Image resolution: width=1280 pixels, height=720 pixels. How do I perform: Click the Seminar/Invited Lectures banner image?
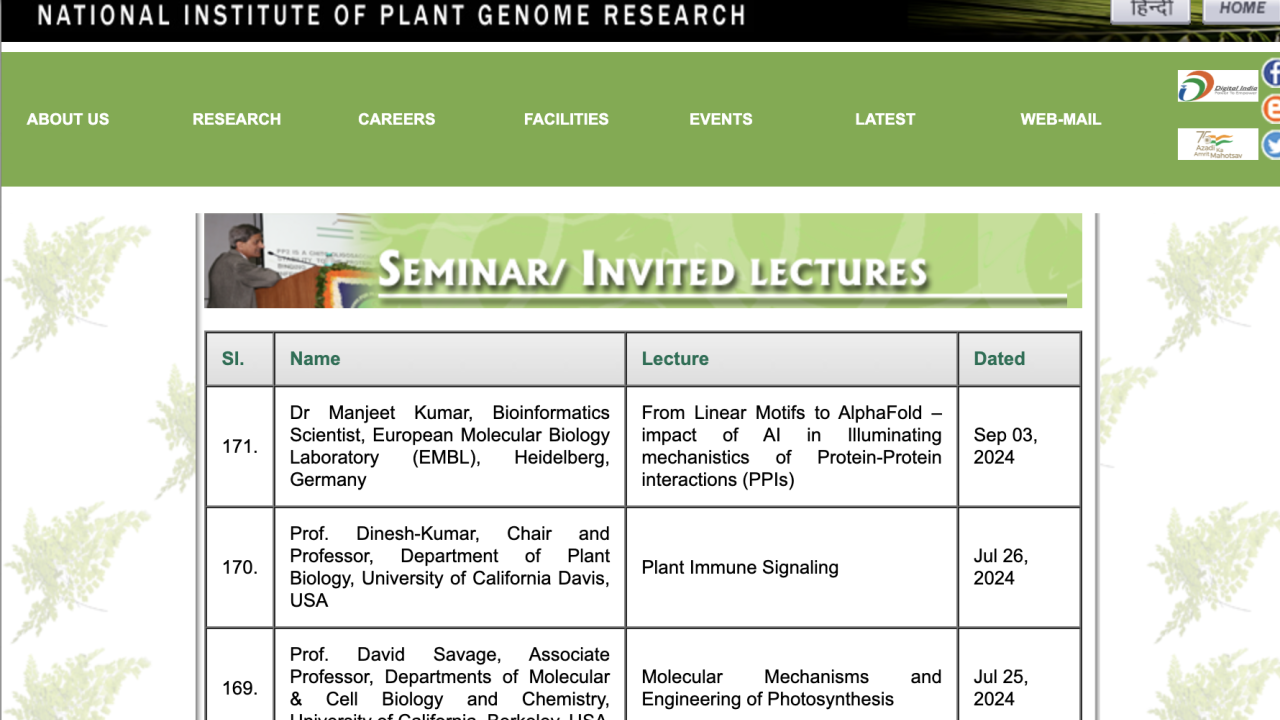642,261
